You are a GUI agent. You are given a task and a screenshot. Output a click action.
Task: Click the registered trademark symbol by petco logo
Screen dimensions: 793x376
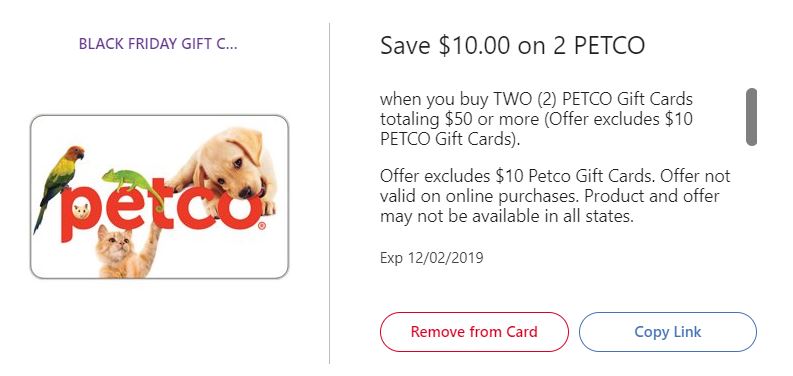coord(261,226)
